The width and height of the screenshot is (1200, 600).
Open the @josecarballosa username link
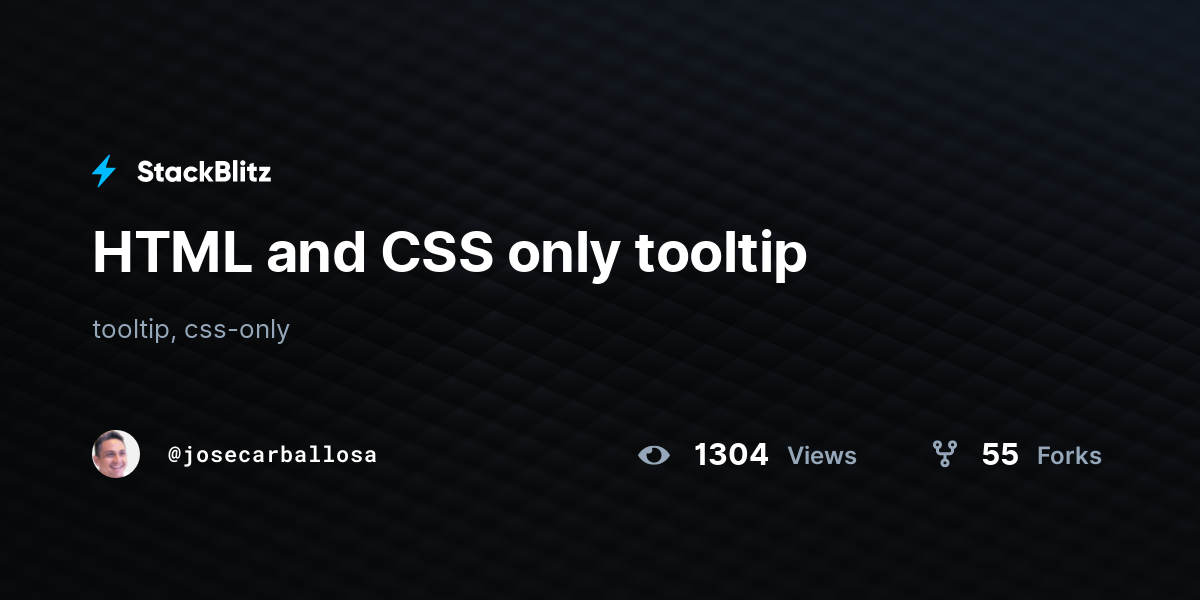click(x=272, y=455)
